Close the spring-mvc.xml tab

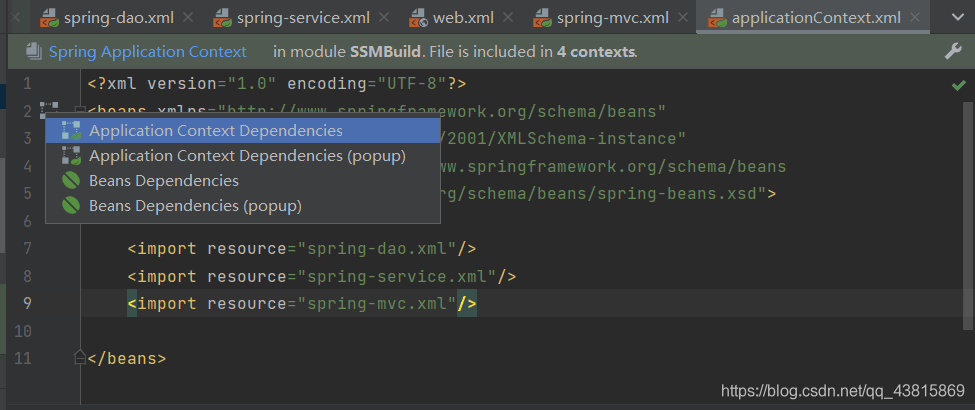[x=682, y=18]
